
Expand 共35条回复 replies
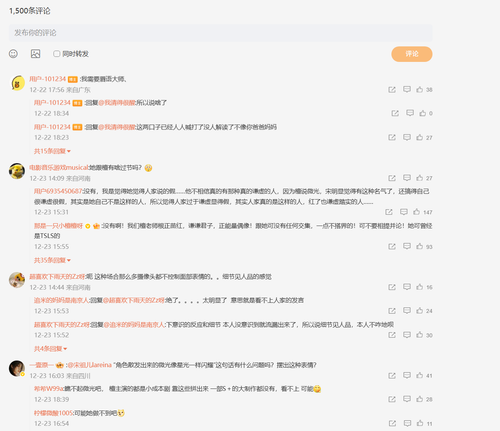[52, 260]
